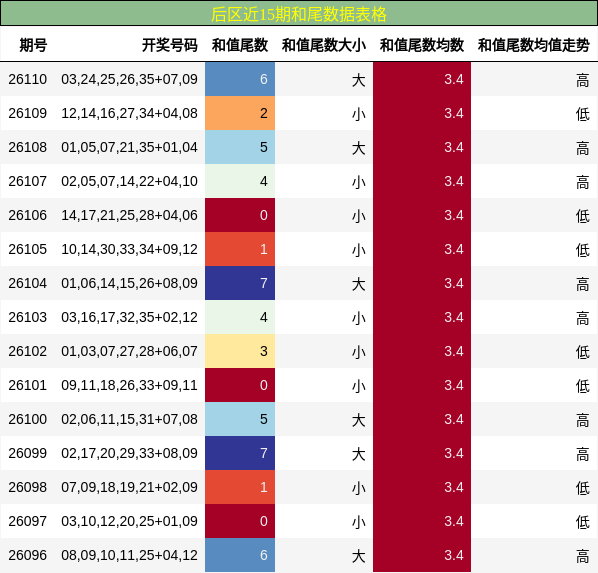Click the red-orange 1 cell for 26105
The image size is (598, 573).
(240, 249)
